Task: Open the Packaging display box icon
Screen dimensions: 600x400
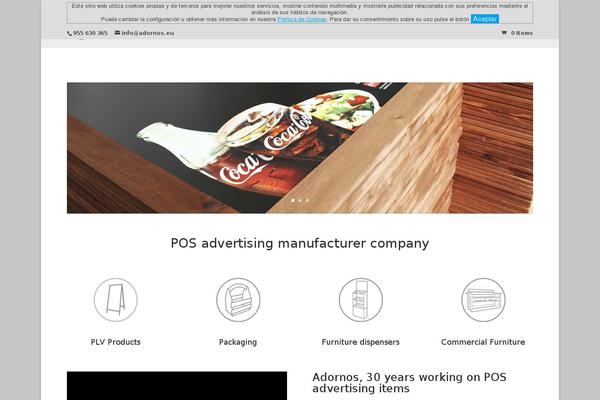Action: pos(238,300)
